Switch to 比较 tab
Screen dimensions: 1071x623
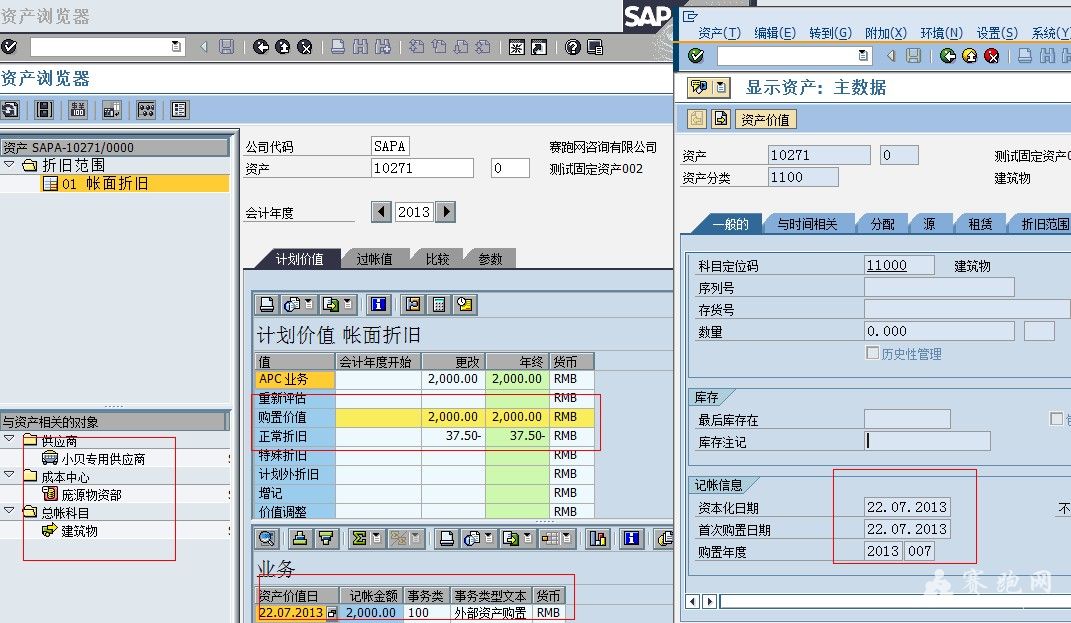437,259
